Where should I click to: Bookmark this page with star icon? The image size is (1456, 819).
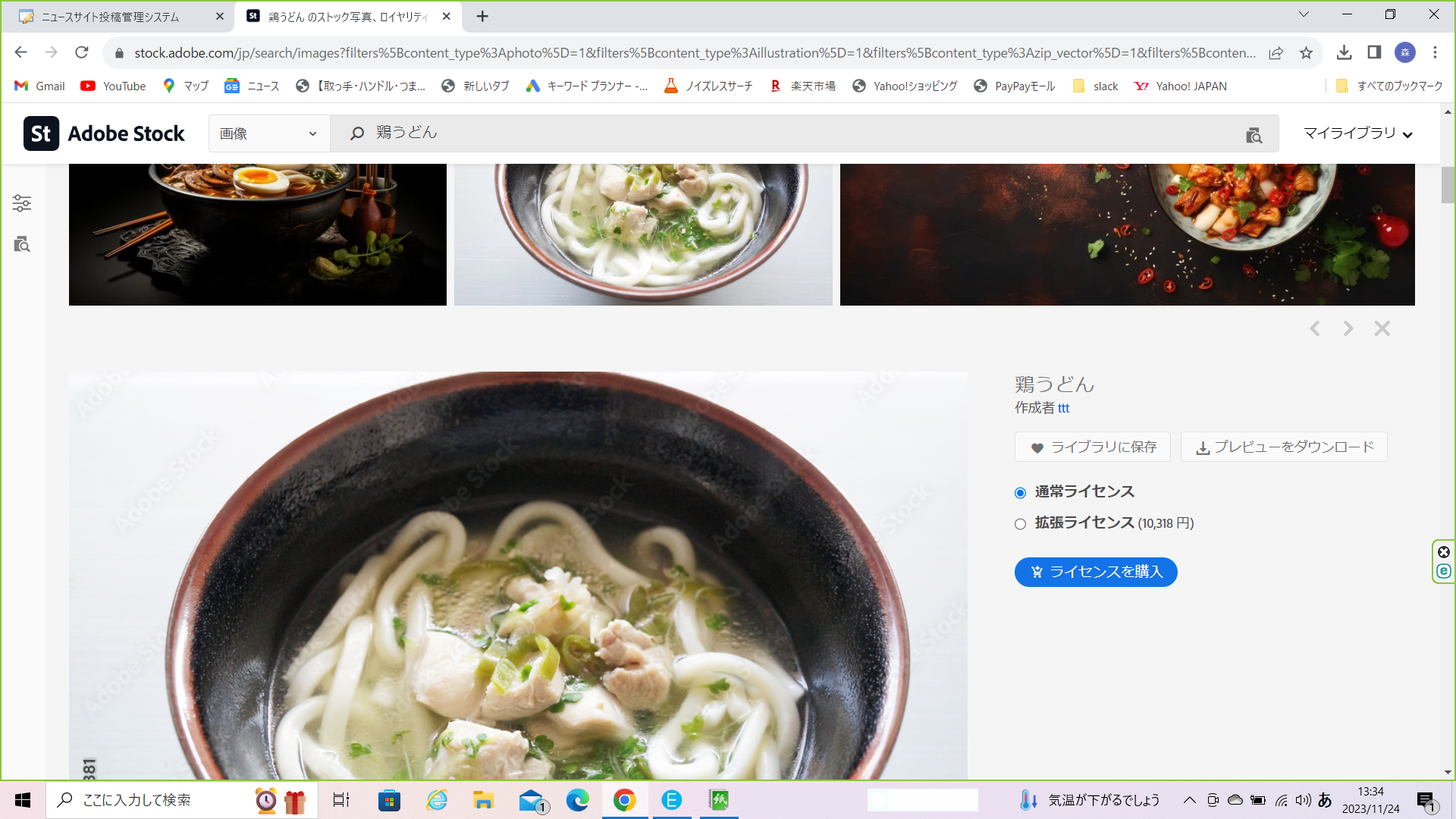[1306, 52]
